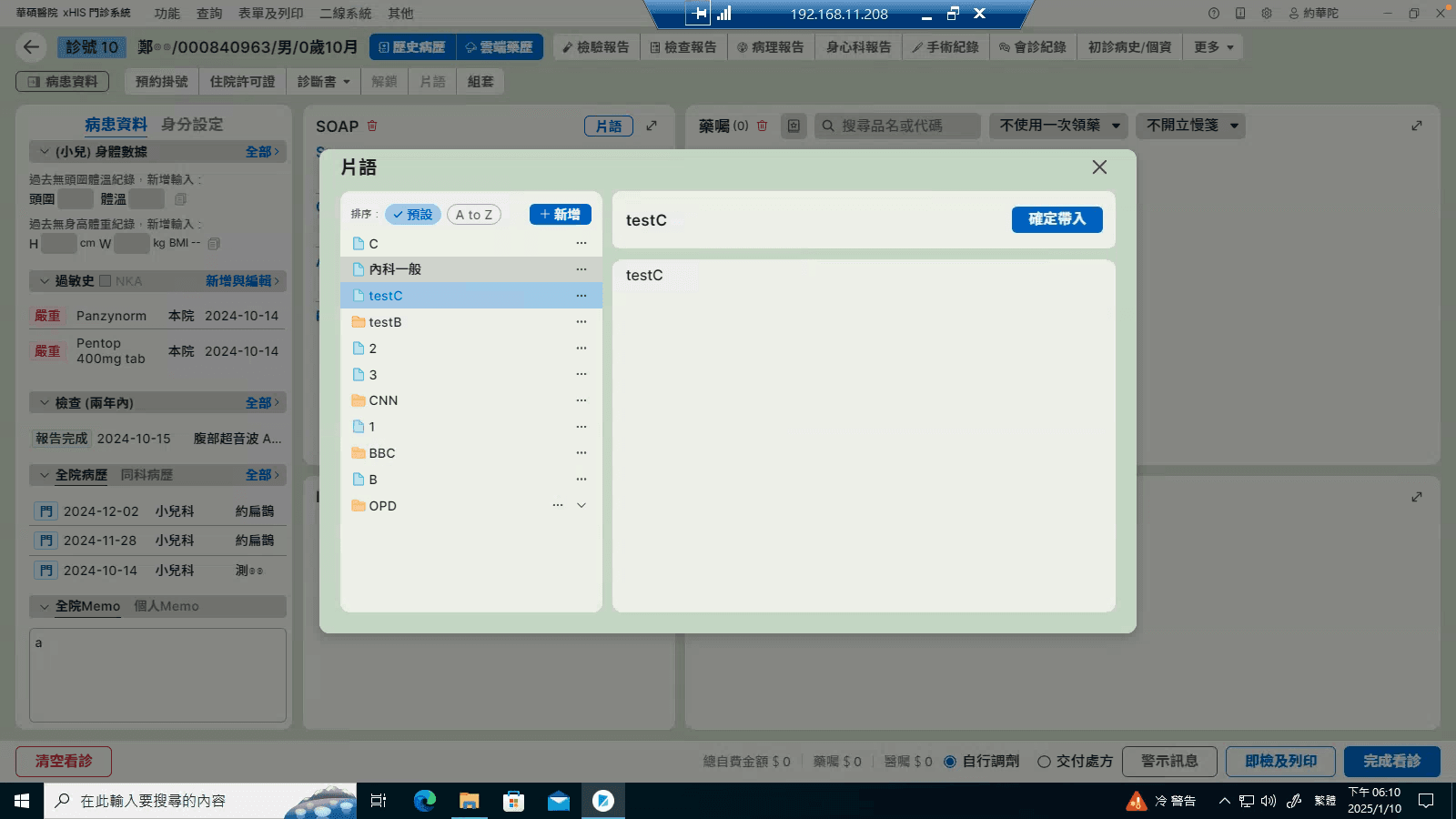Open the more menu for the testC phrase
This screenshot has width=1456, height=819.
581,296
